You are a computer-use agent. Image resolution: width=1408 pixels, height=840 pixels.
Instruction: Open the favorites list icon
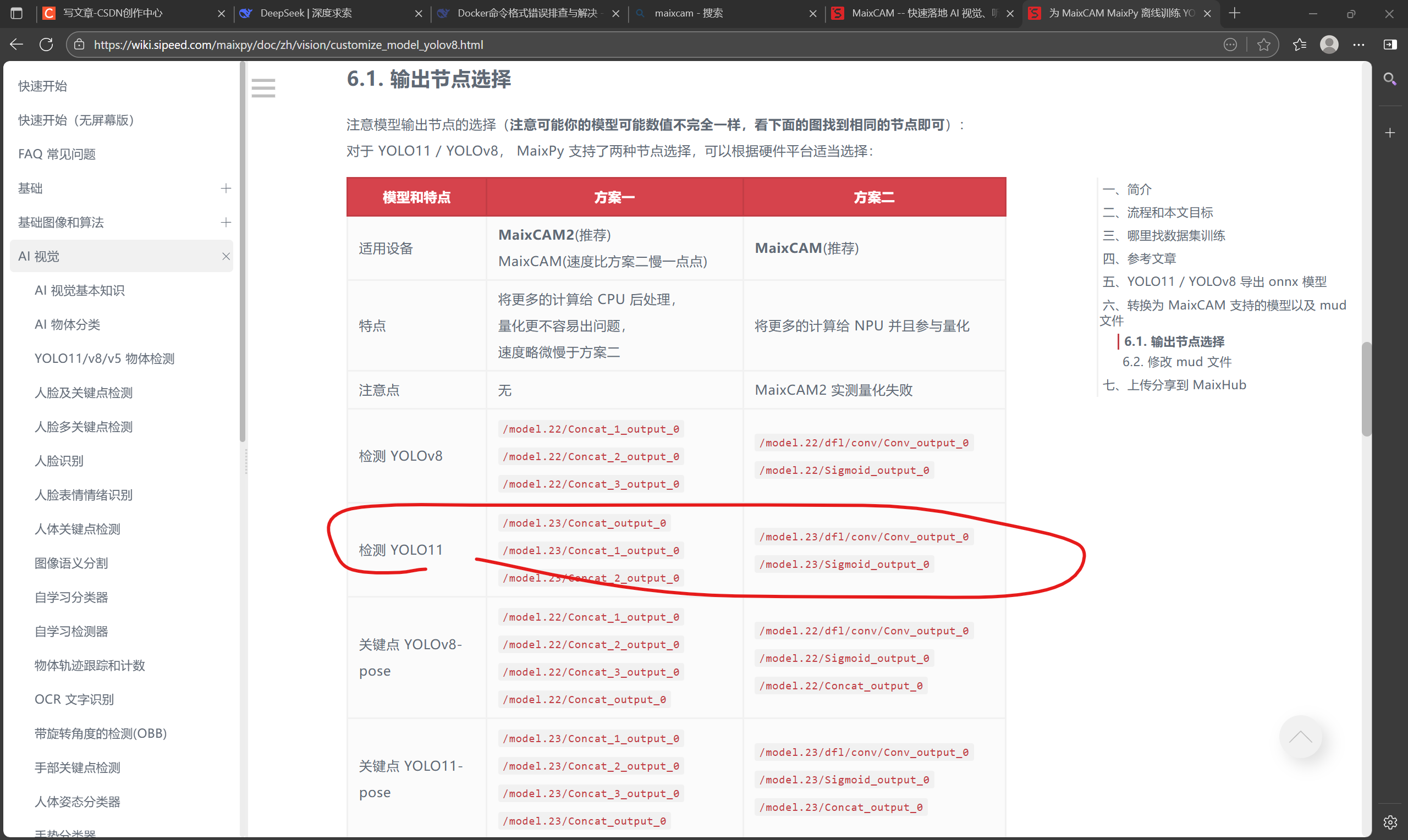pos(1299,44)
